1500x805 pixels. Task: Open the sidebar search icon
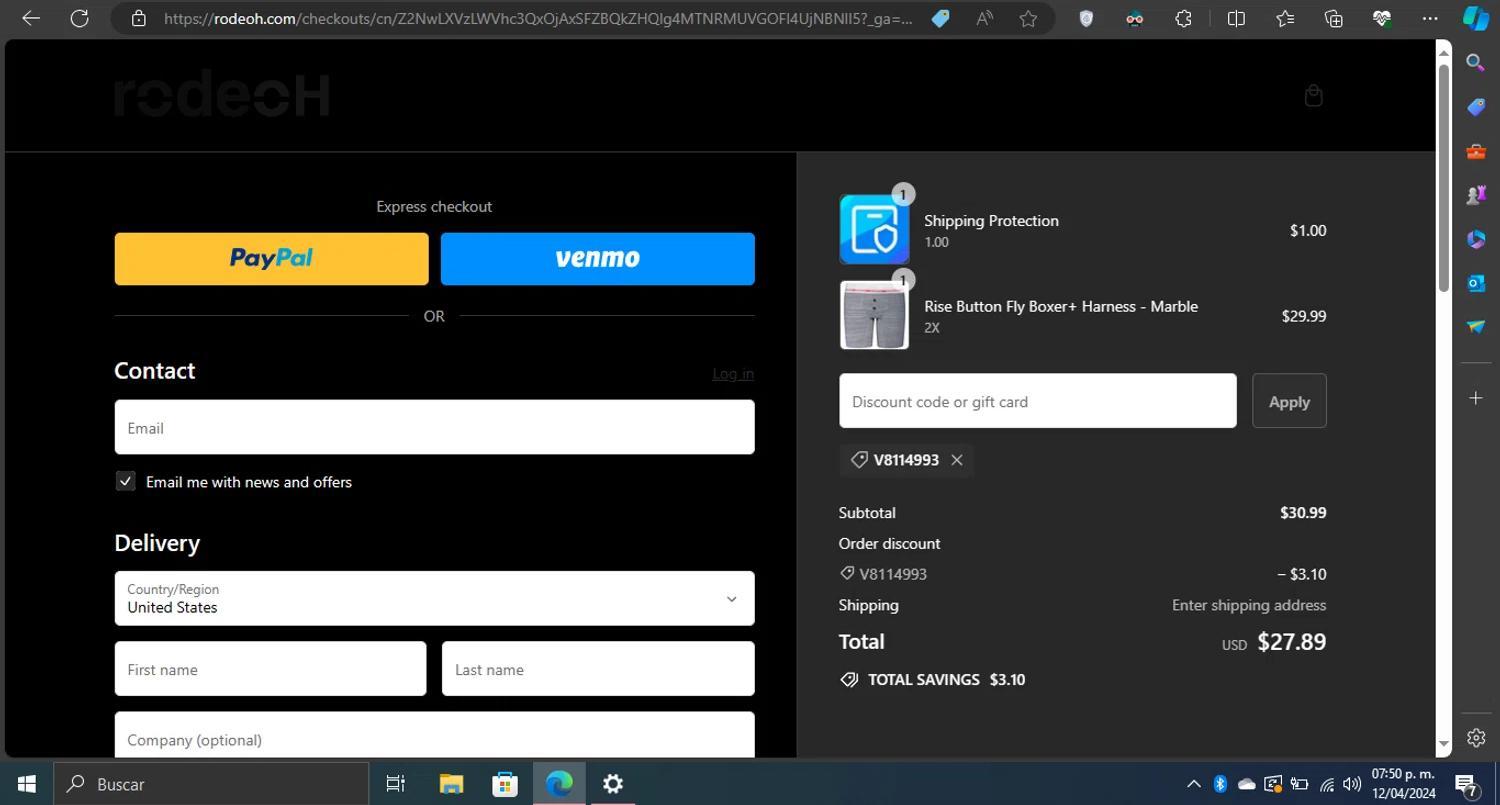(1476, 62)
